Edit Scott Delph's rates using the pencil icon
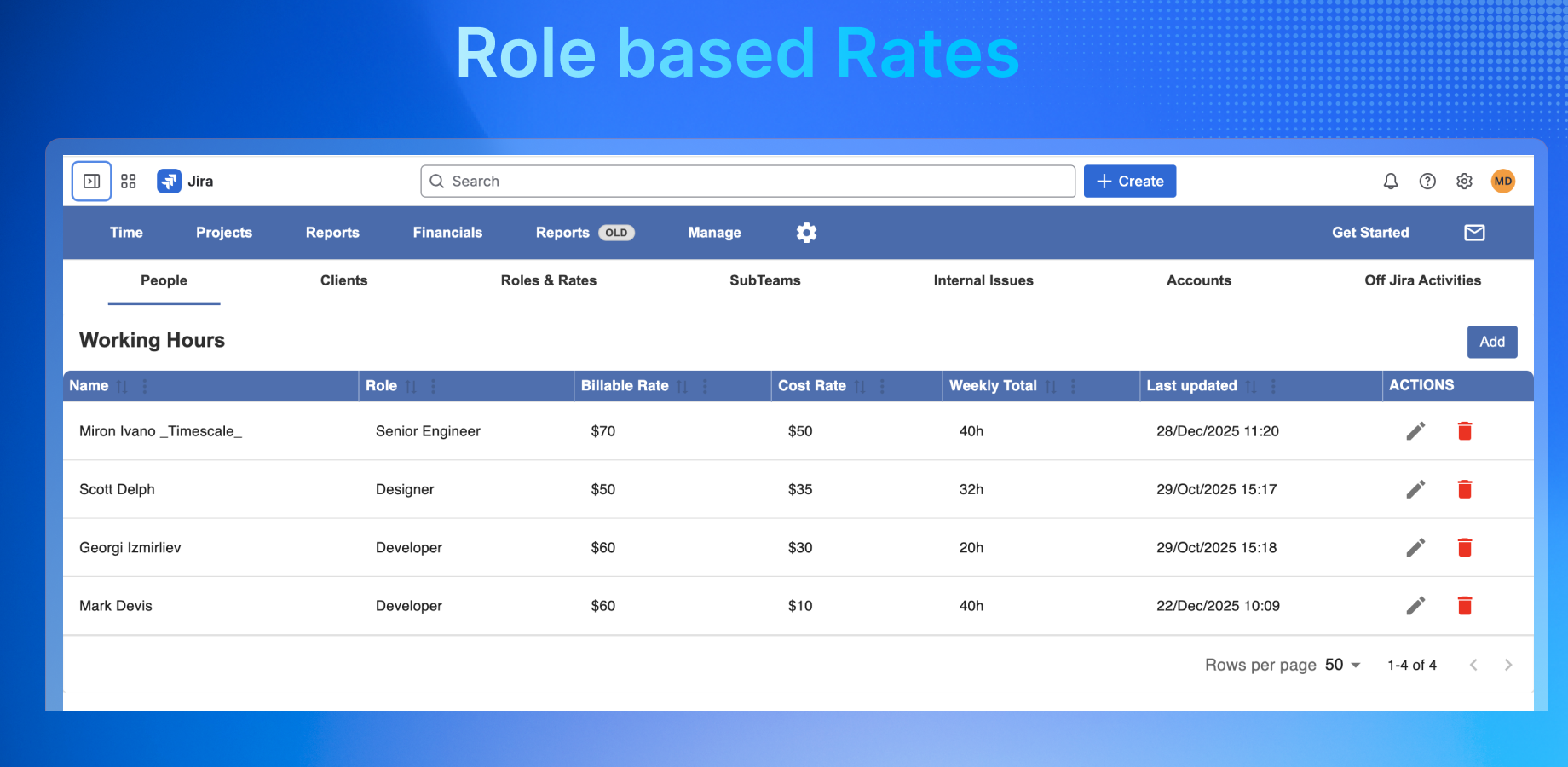 [1415, 489]
